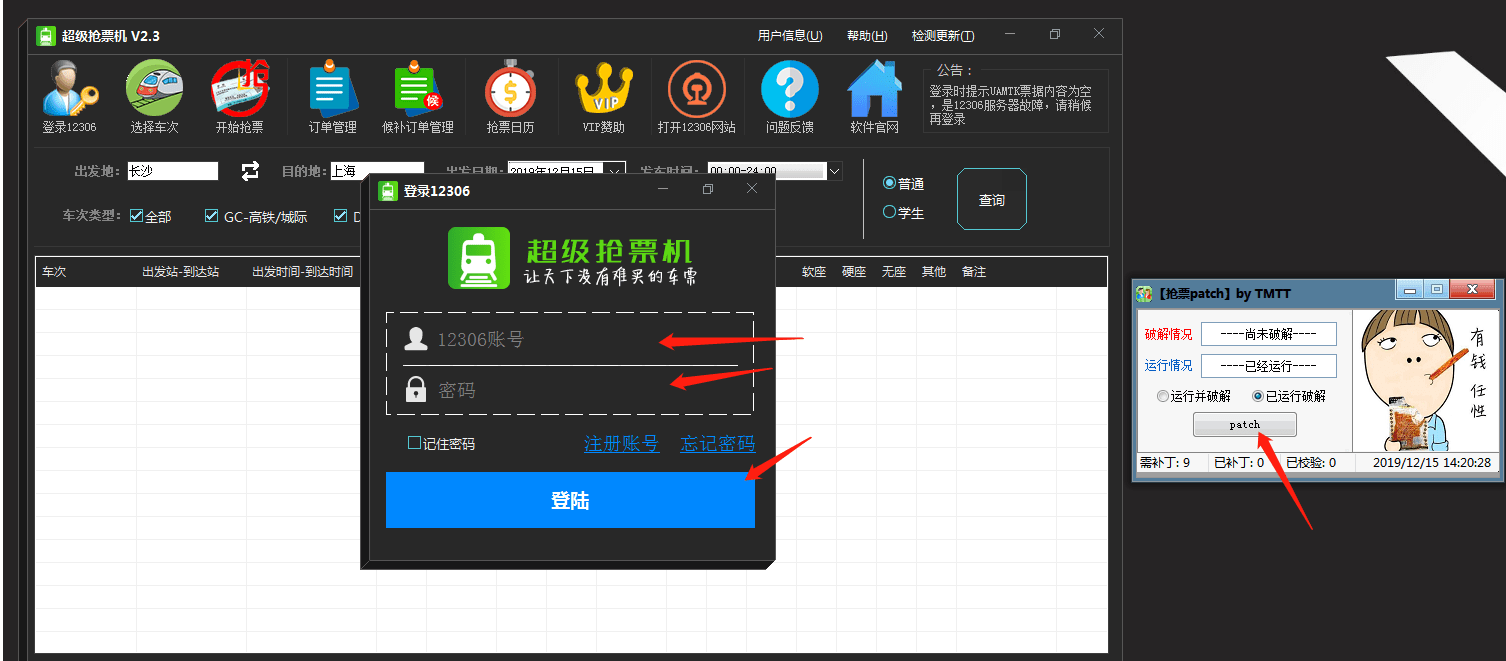Click the VIP赞助 sponsor icon

click(x=604, y=95)
